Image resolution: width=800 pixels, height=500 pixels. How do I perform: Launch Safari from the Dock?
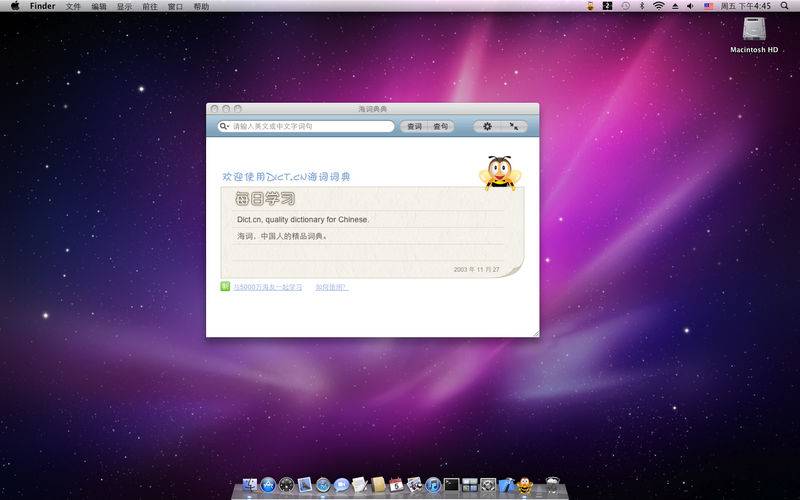[x=323, y=484]
